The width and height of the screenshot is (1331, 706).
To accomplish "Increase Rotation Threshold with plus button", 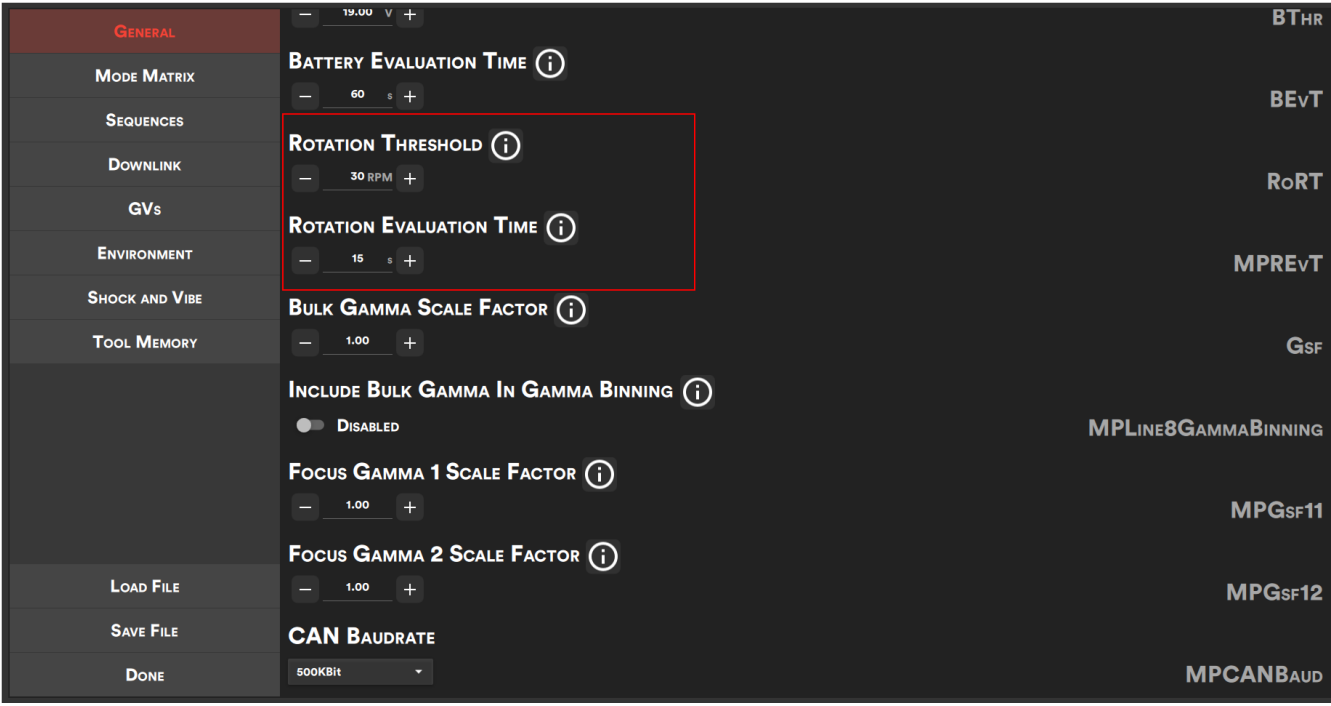I will click(x=410, y=179).
